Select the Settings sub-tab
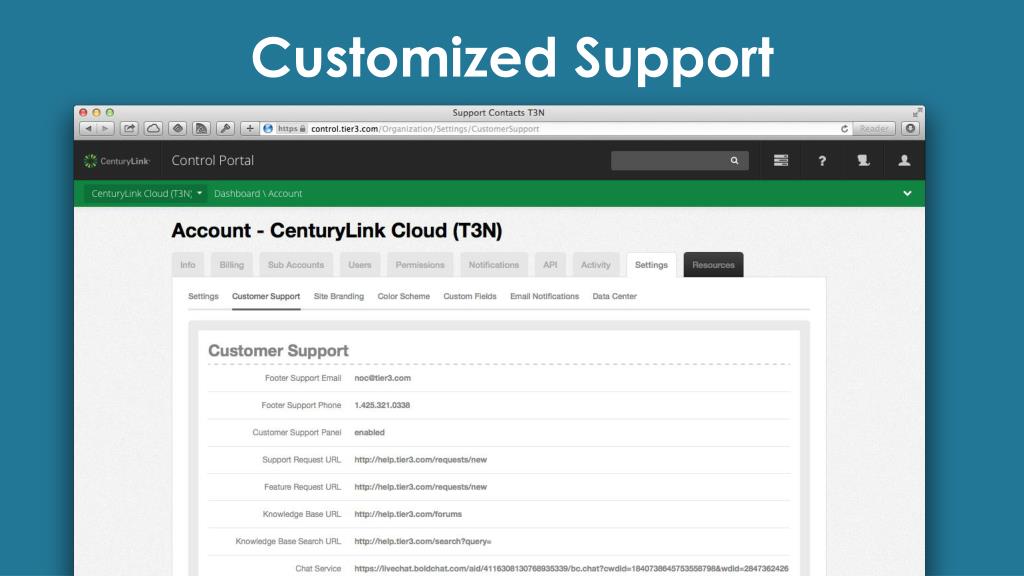1024x576 pixels. coord(203,296)
